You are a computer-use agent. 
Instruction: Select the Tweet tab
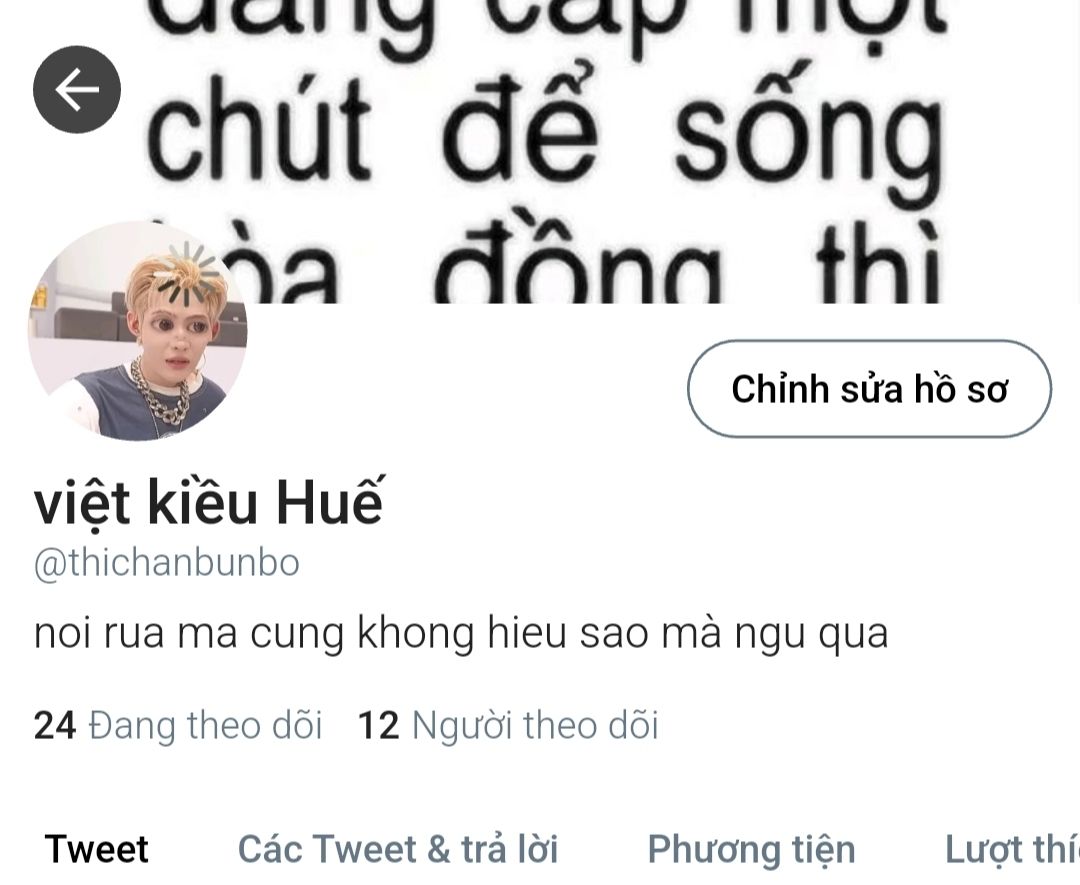click(x=96, y=848)
